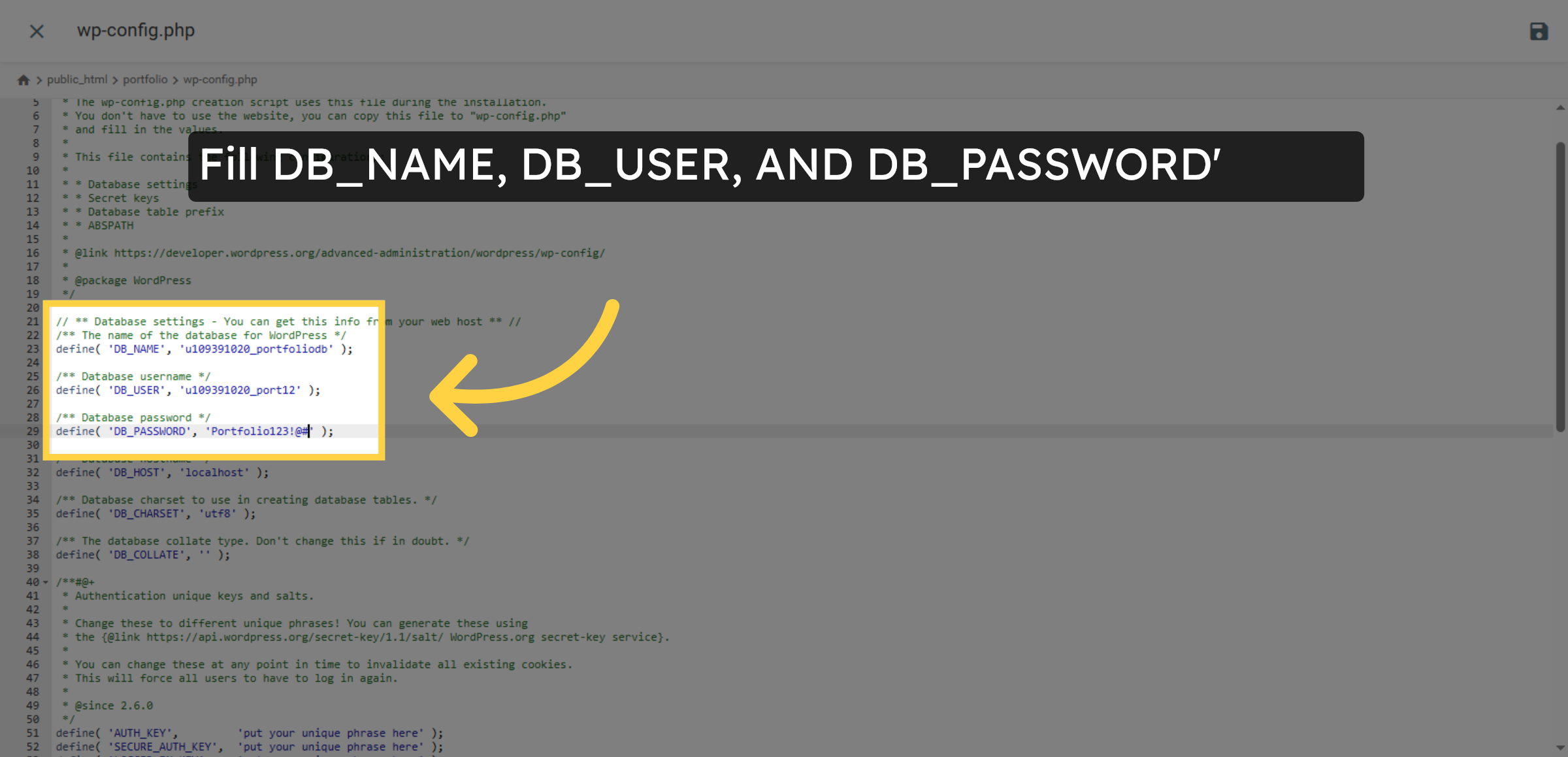Screen dimensions: 1568x757
Task: Click the home icon in the breadcrumb
Action: (24, 79)
